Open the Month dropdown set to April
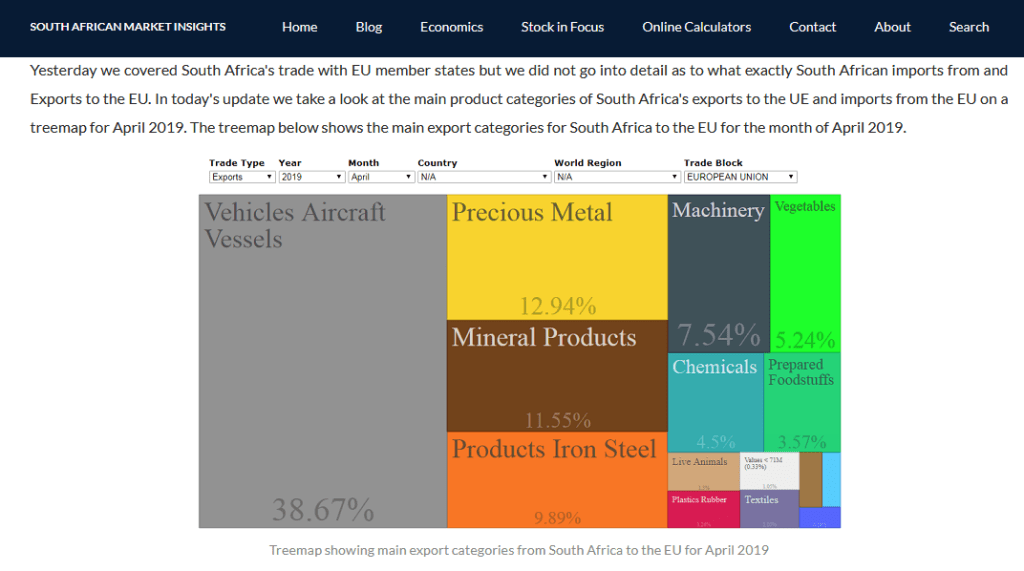Screen dimensions: 1024x571 (380, 177)
